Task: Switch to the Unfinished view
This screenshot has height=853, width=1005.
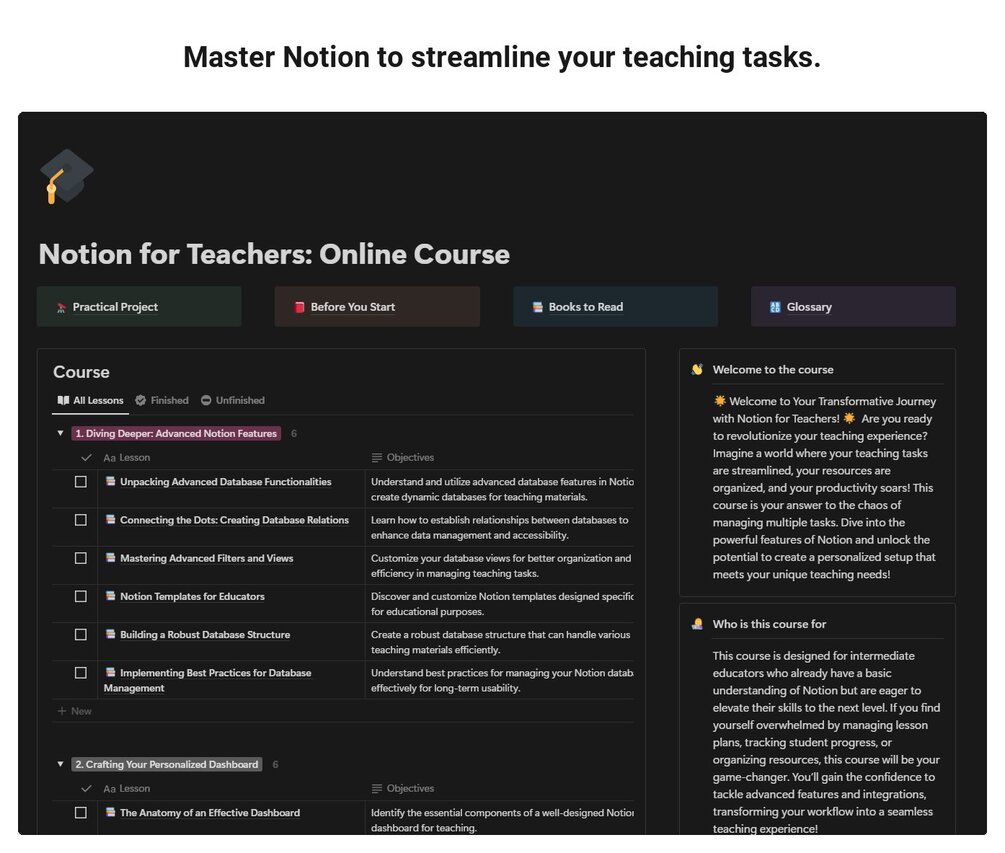Action: pos(233,401)
